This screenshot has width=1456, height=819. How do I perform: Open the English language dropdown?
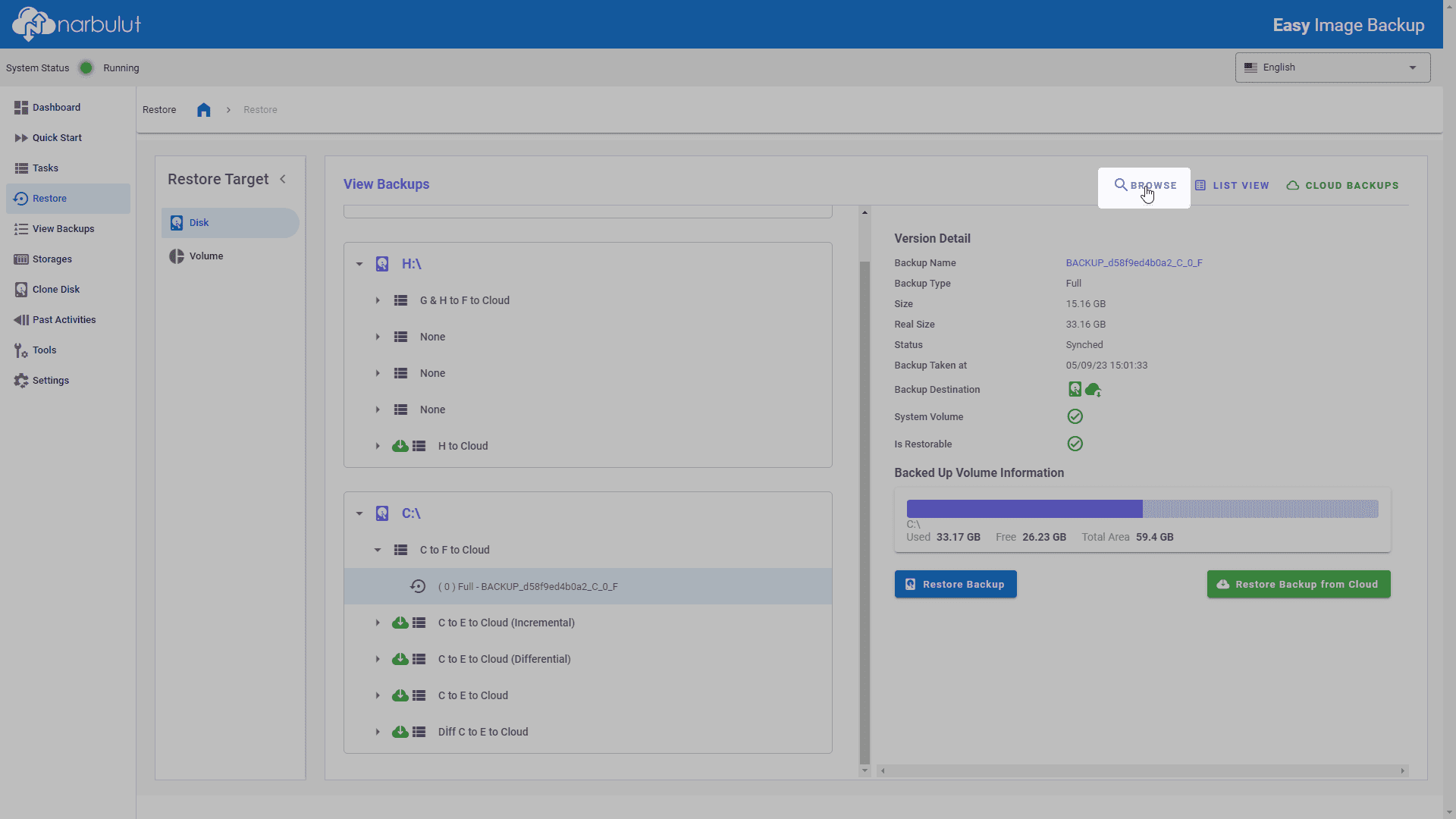click(x=1332, y=67)
